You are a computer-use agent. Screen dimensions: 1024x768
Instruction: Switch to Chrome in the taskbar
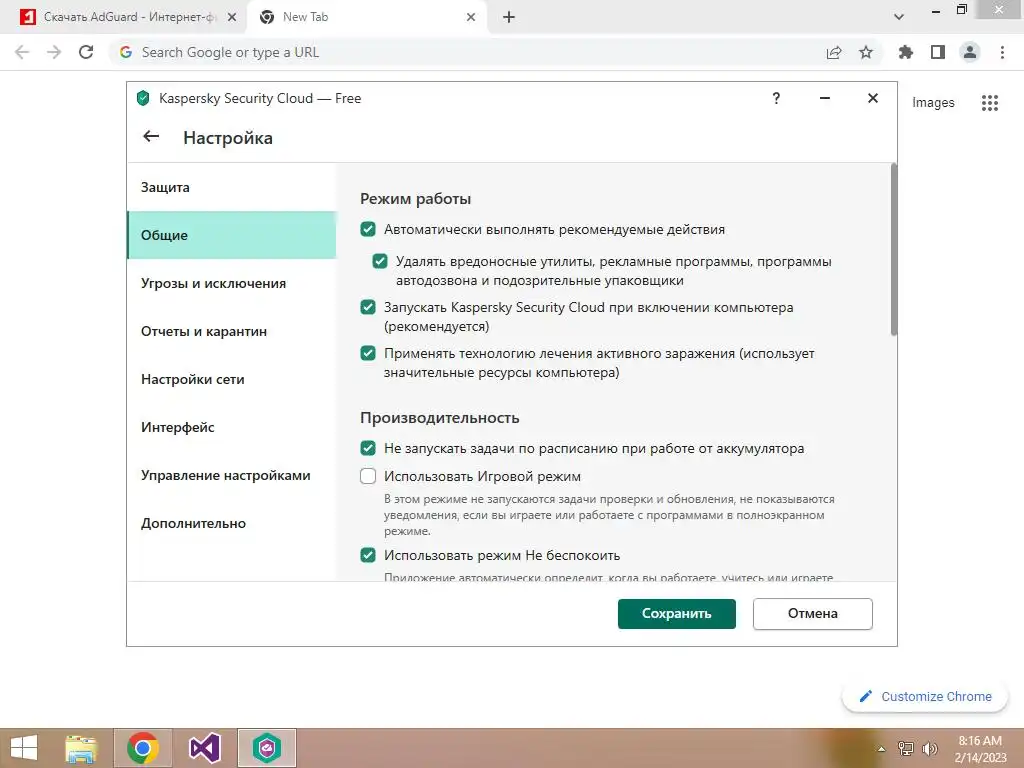coord(143,748)
